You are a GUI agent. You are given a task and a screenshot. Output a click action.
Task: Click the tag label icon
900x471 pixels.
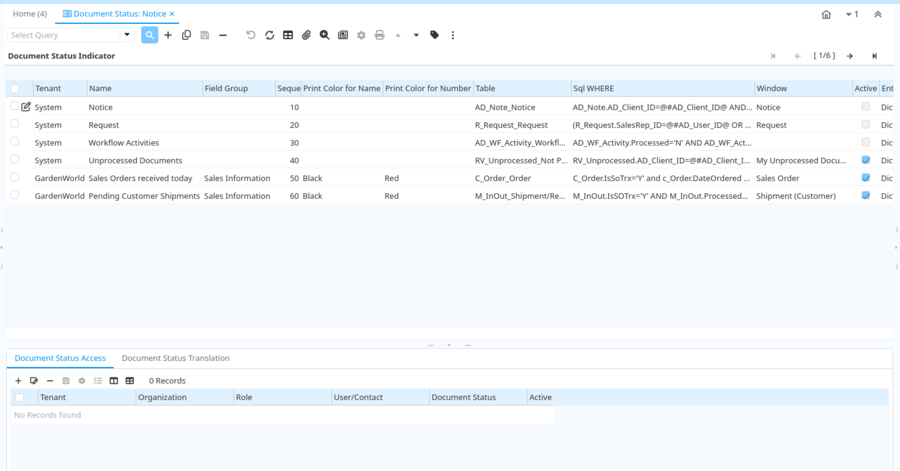click(x=434, y=35)
